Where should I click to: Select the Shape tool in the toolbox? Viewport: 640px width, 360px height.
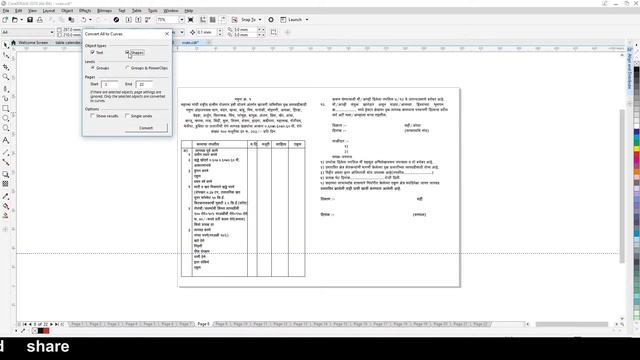click(6, 56)
